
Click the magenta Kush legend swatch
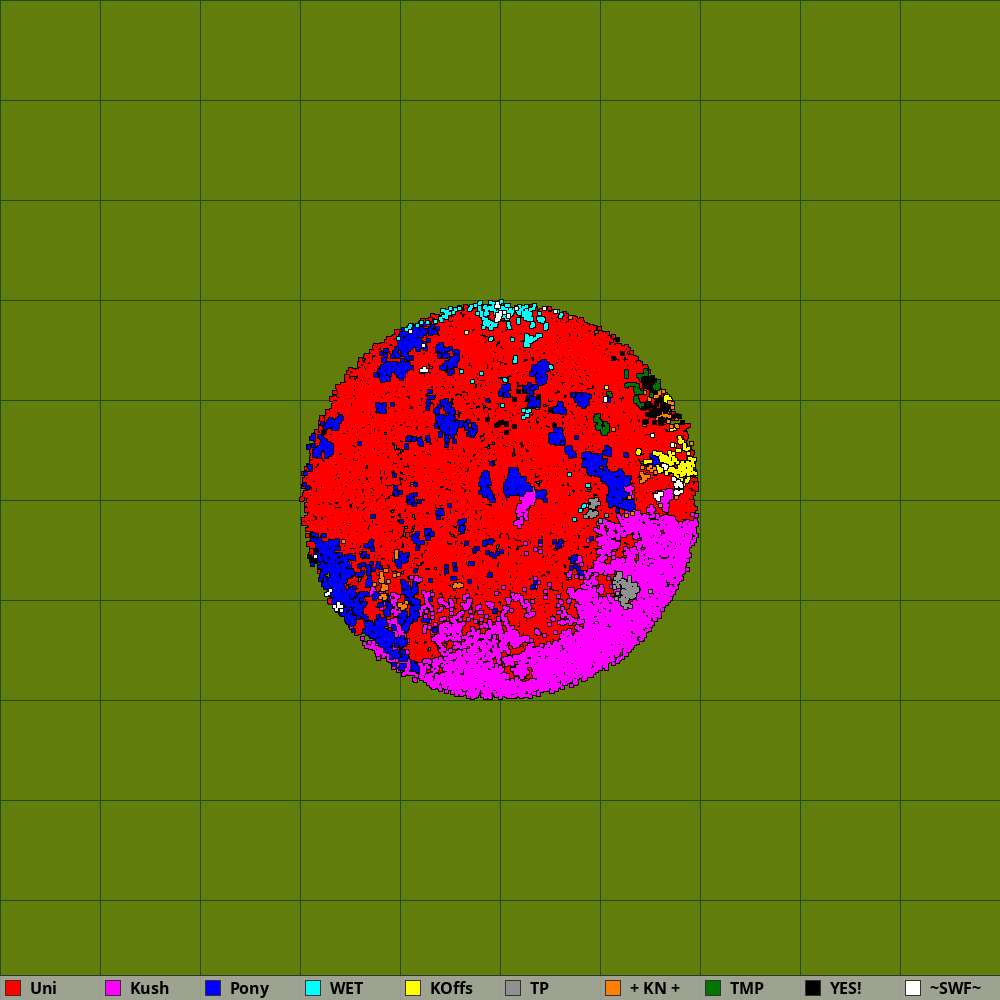click(113, 988)
